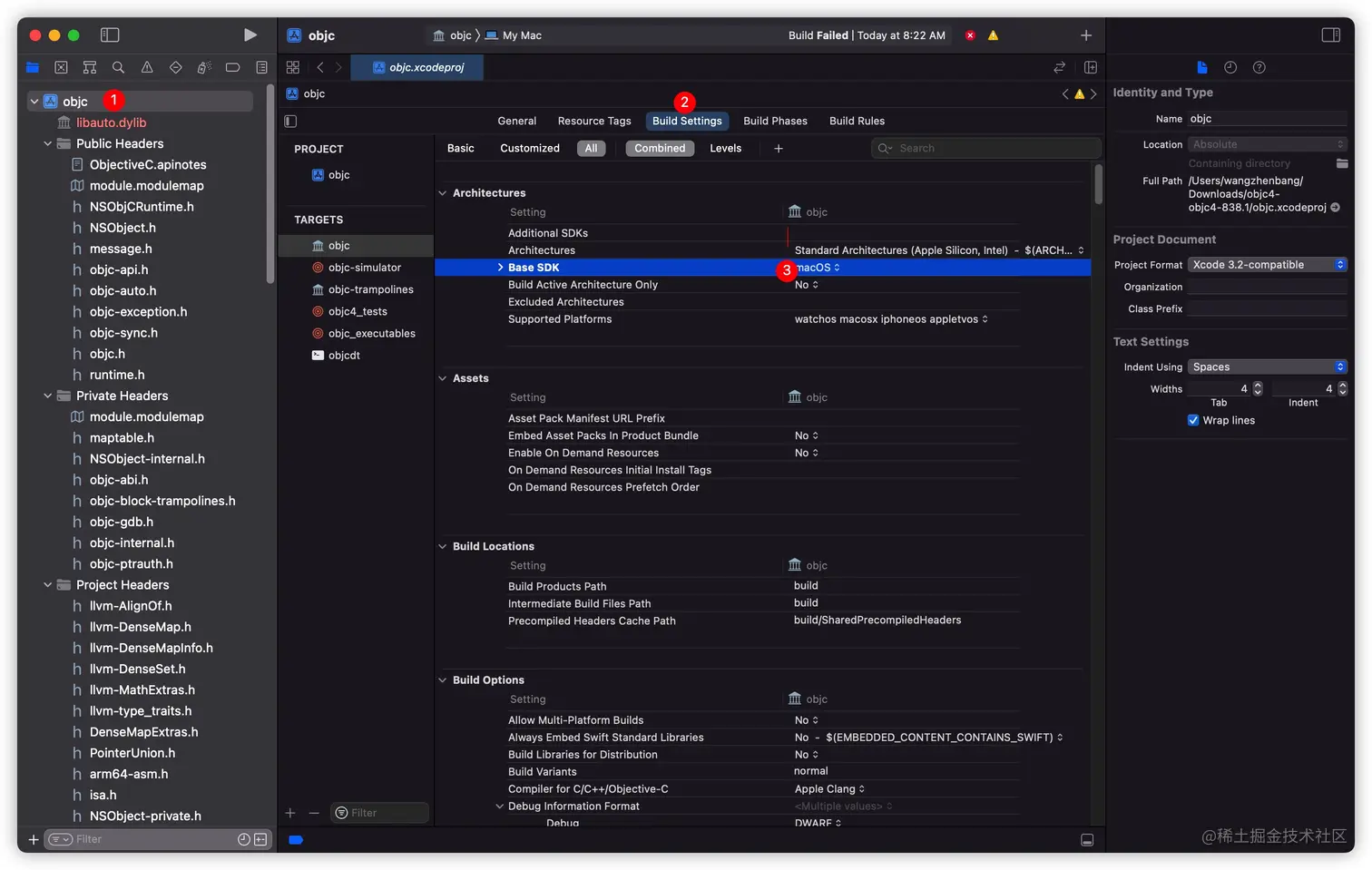Image resolution: width=1372 pixels, height=870 pixels.
Task: Switch to the Levels view
Action: [725, 149]
